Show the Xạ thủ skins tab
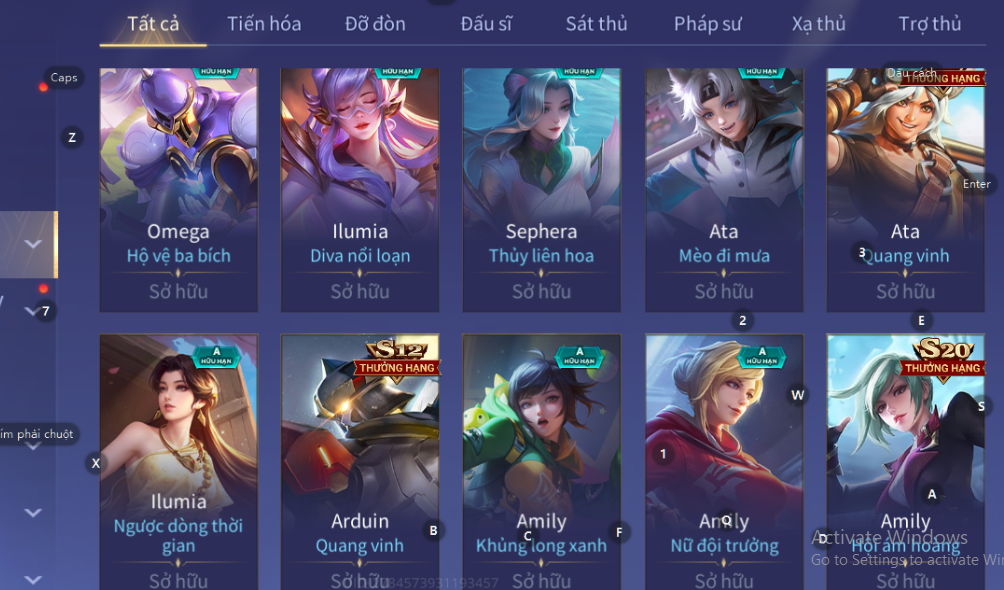Screen dimensions: 1004x590 (x=818, y=24)
